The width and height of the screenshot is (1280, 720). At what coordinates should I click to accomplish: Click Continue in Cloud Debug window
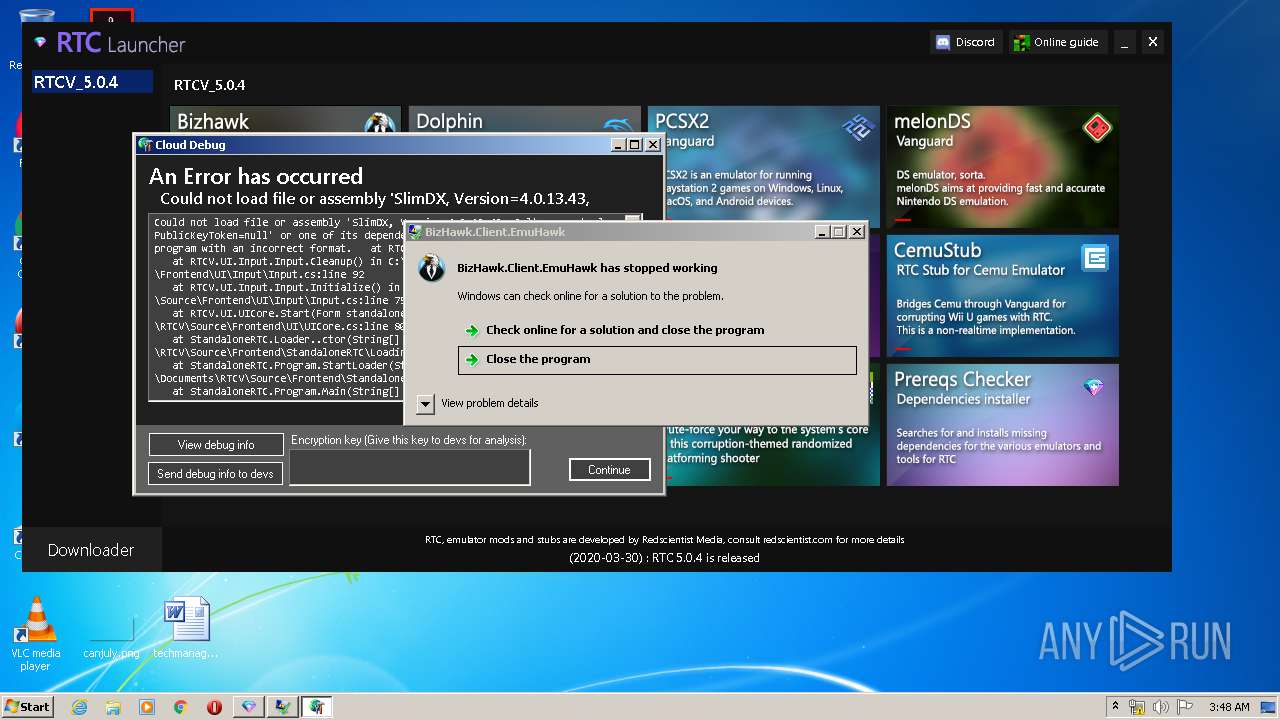pos(610,470)
